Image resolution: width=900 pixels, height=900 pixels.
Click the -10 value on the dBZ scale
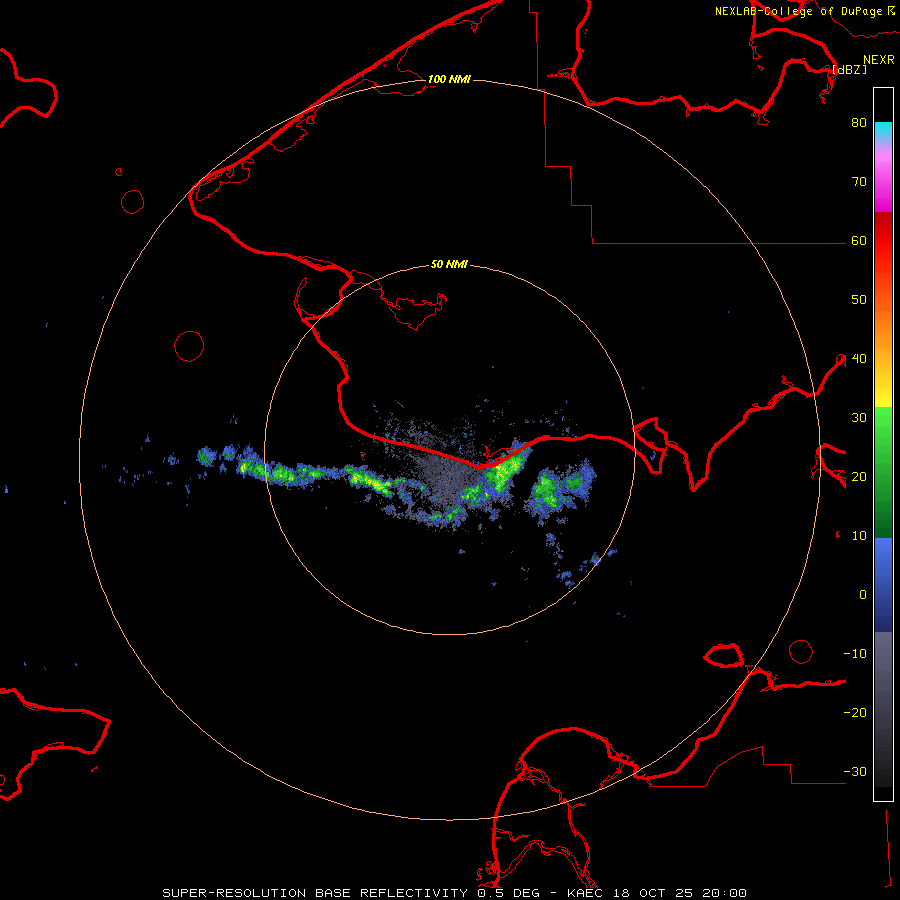(855, 654)
